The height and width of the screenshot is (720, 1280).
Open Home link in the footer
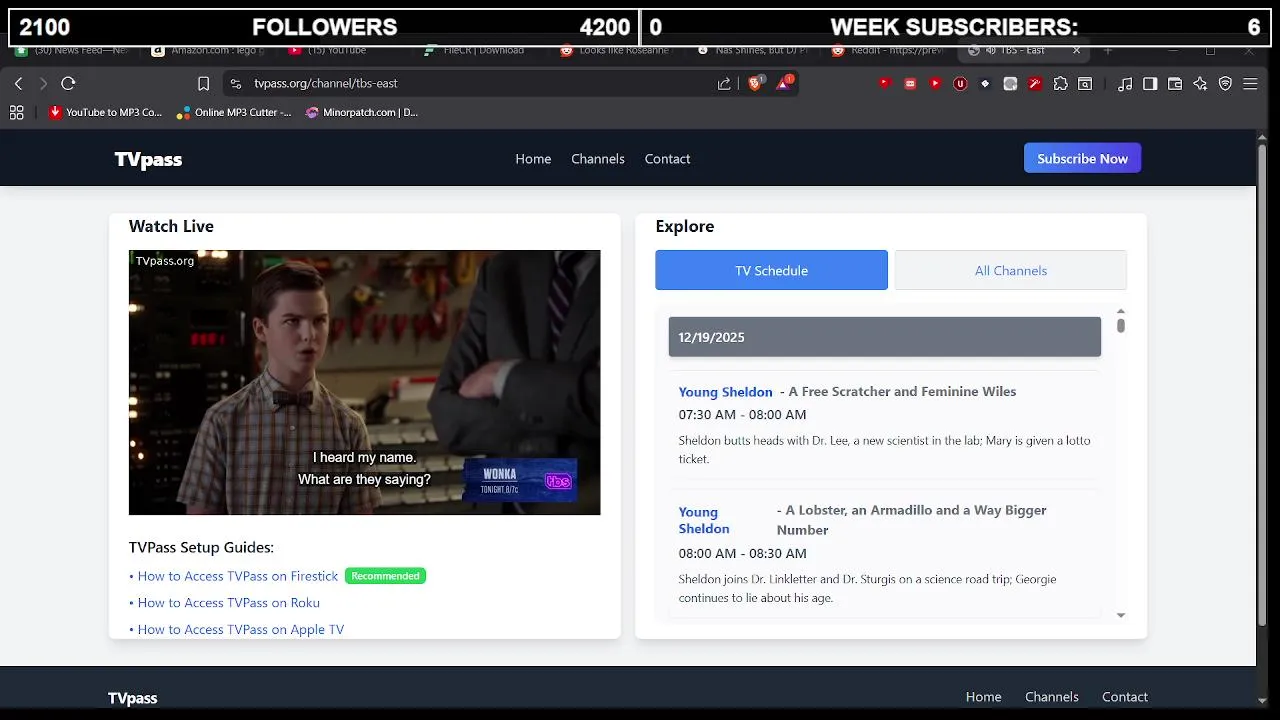click(983, 697)
